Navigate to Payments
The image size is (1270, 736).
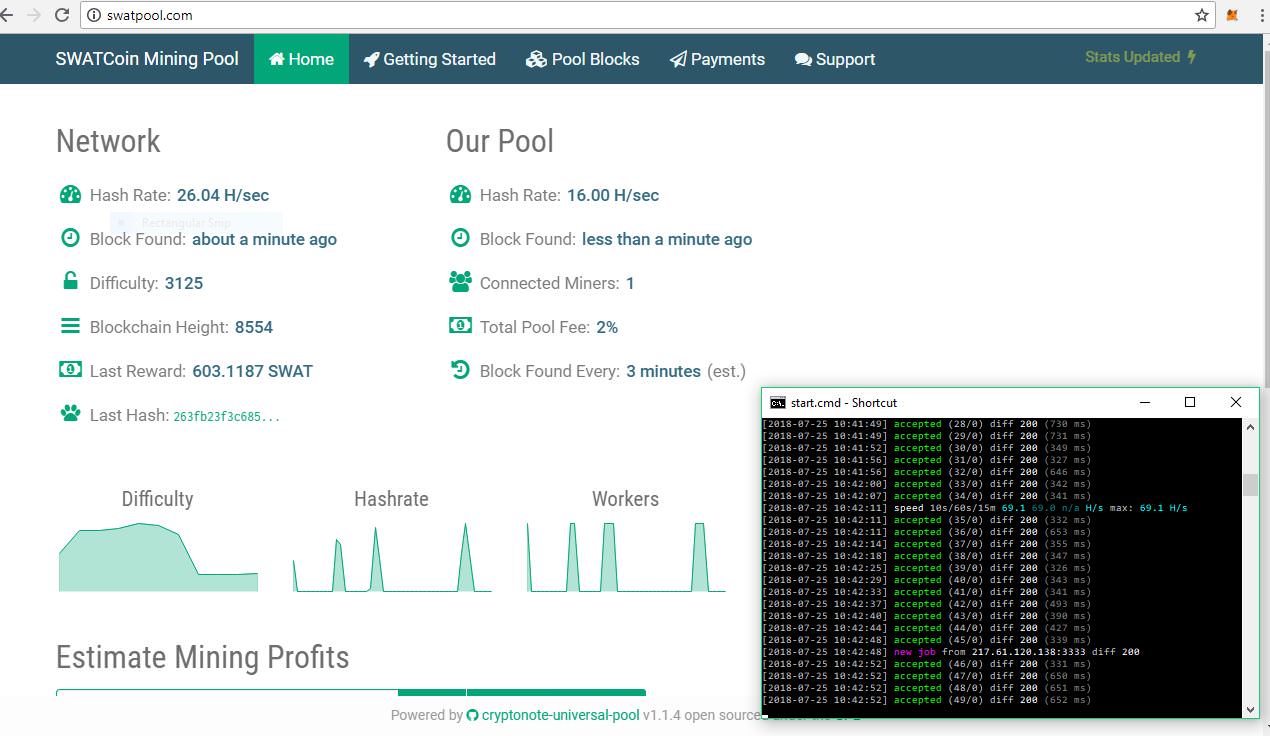pyautogui.click(x=717, y=59)
